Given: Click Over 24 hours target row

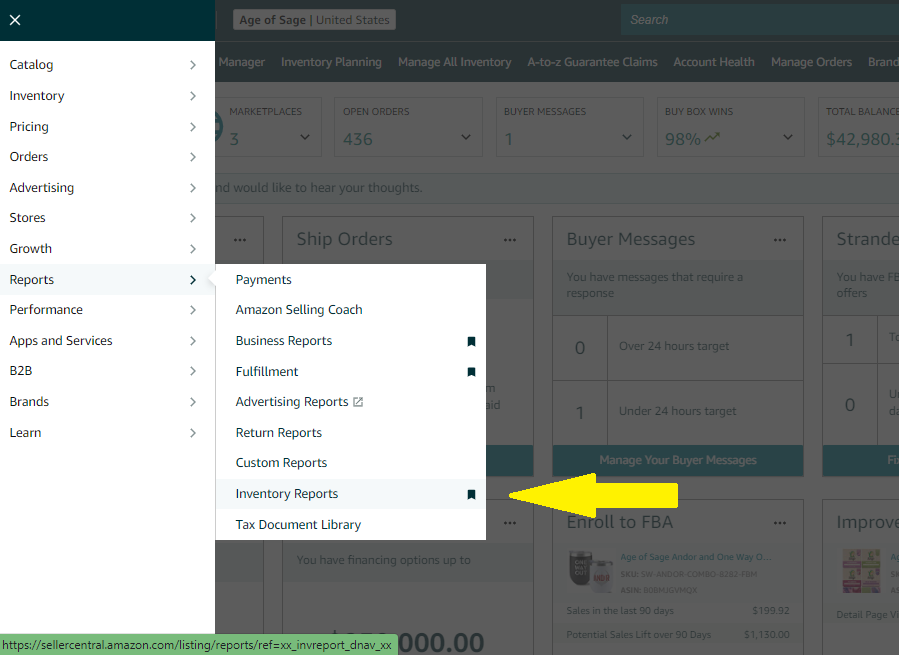Looking at the screenshot, I should pyautogui.click(x=678, y=348).
